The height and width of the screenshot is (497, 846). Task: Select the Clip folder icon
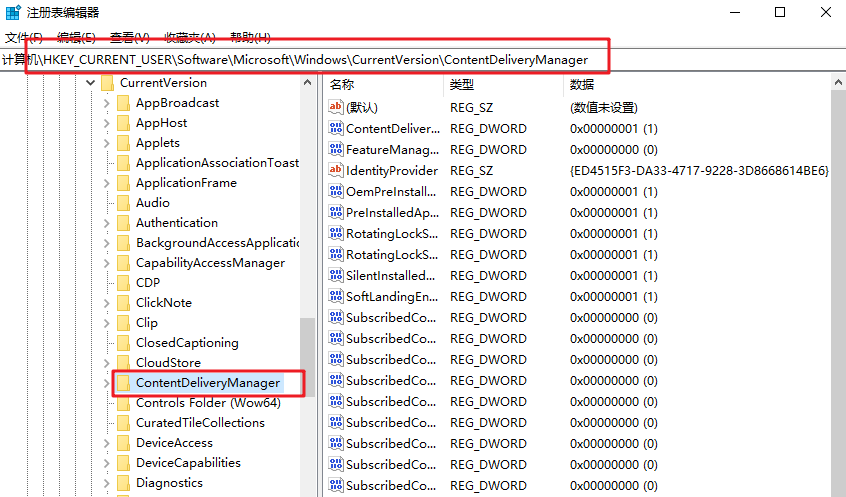pyautogui.click(x=124, y=323)
